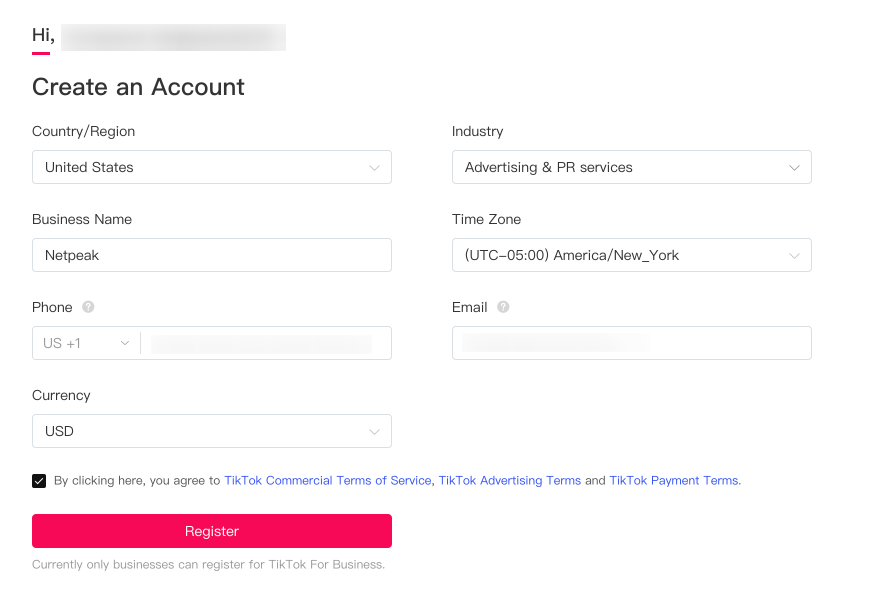Focus the Business Name field containing Netpeak
882x612 pixels.
(212, 255)
